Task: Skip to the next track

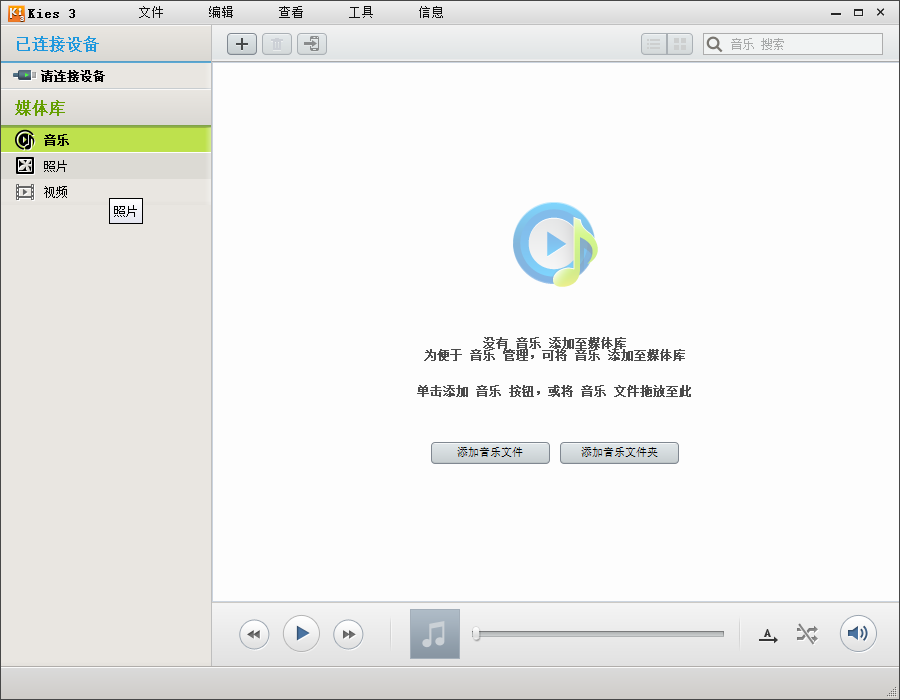Action: [348, 634]
